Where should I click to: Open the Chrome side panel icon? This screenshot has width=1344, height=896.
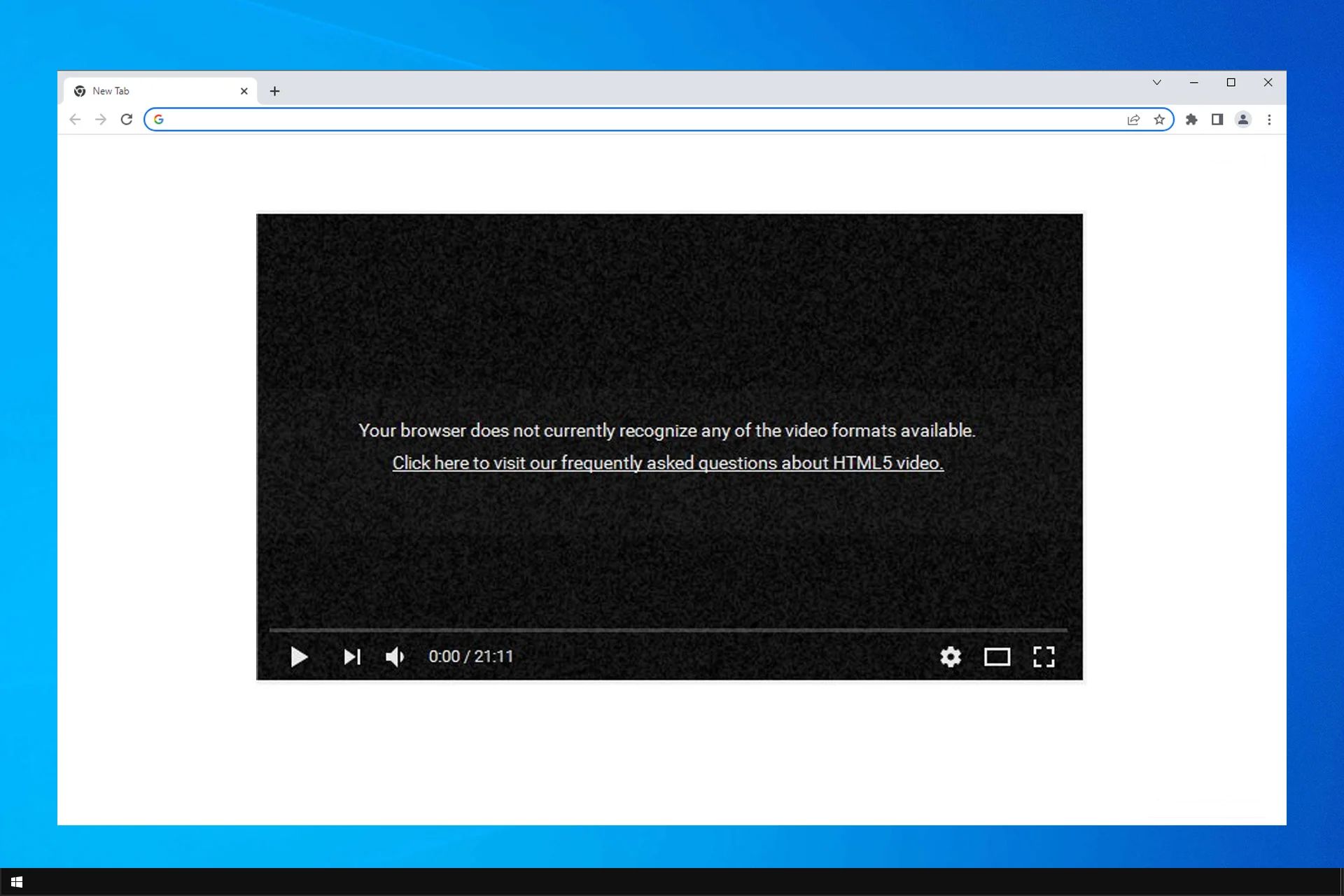point(1217,120)
